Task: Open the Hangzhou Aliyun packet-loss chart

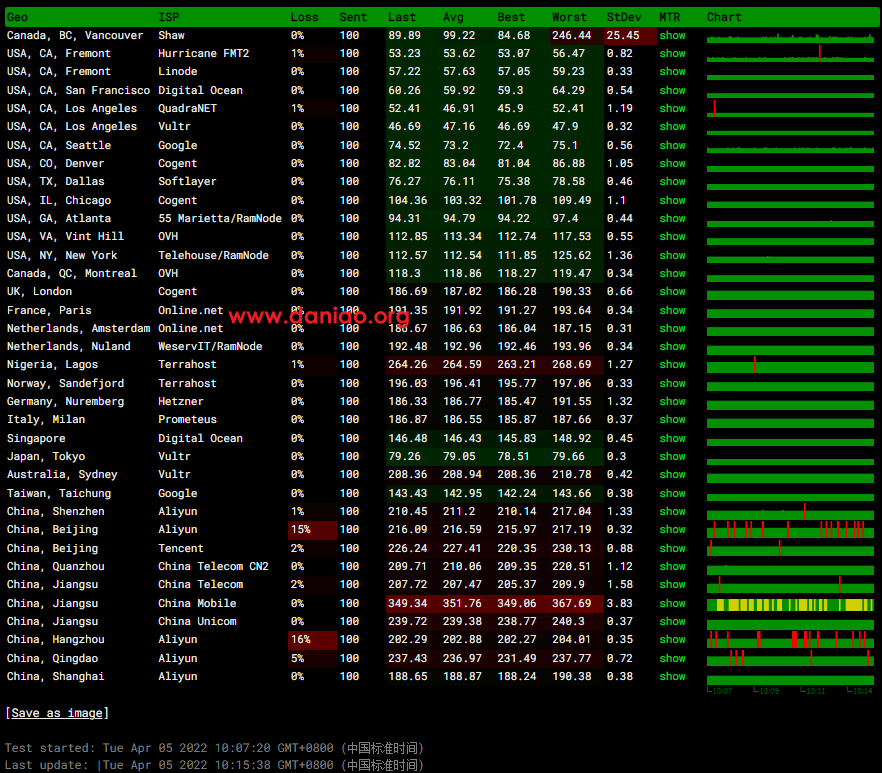Action: point(790,640)
